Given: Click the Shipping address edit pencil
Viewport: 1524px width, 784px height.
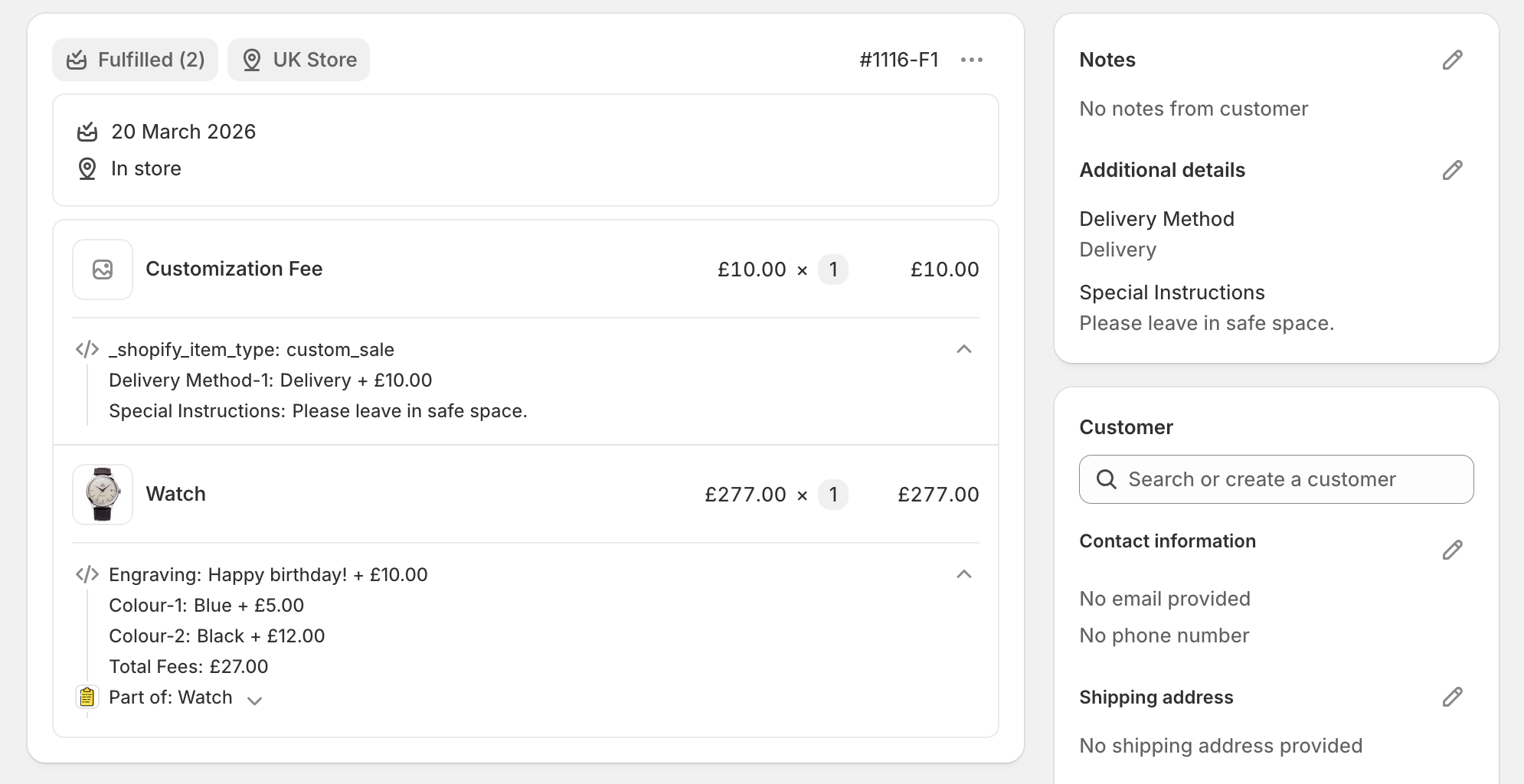Looking at the screenshot, I should click(x=1453, y=697).
